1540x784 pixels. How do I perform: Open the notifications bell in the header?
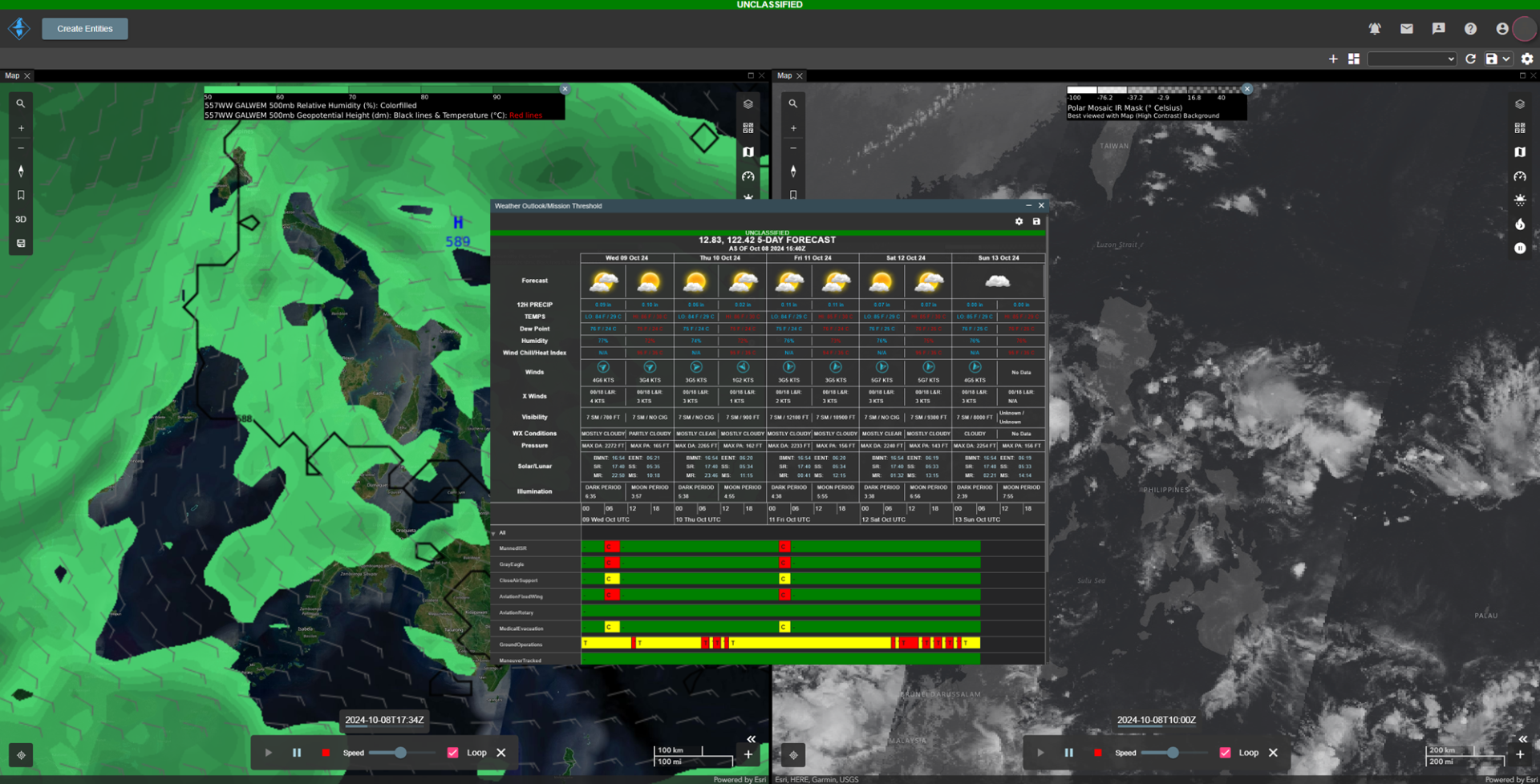click(x=1375, y=29)
